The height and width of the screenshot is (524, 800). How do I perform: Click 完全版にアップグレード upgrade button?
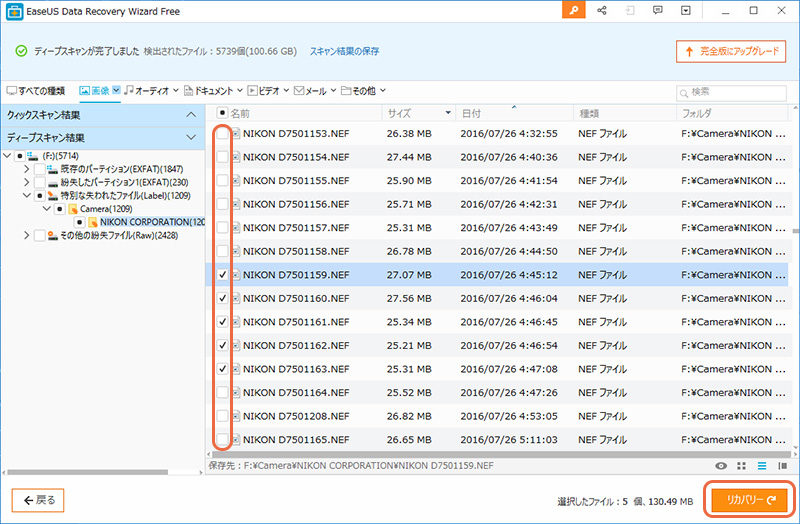point(731,52)
